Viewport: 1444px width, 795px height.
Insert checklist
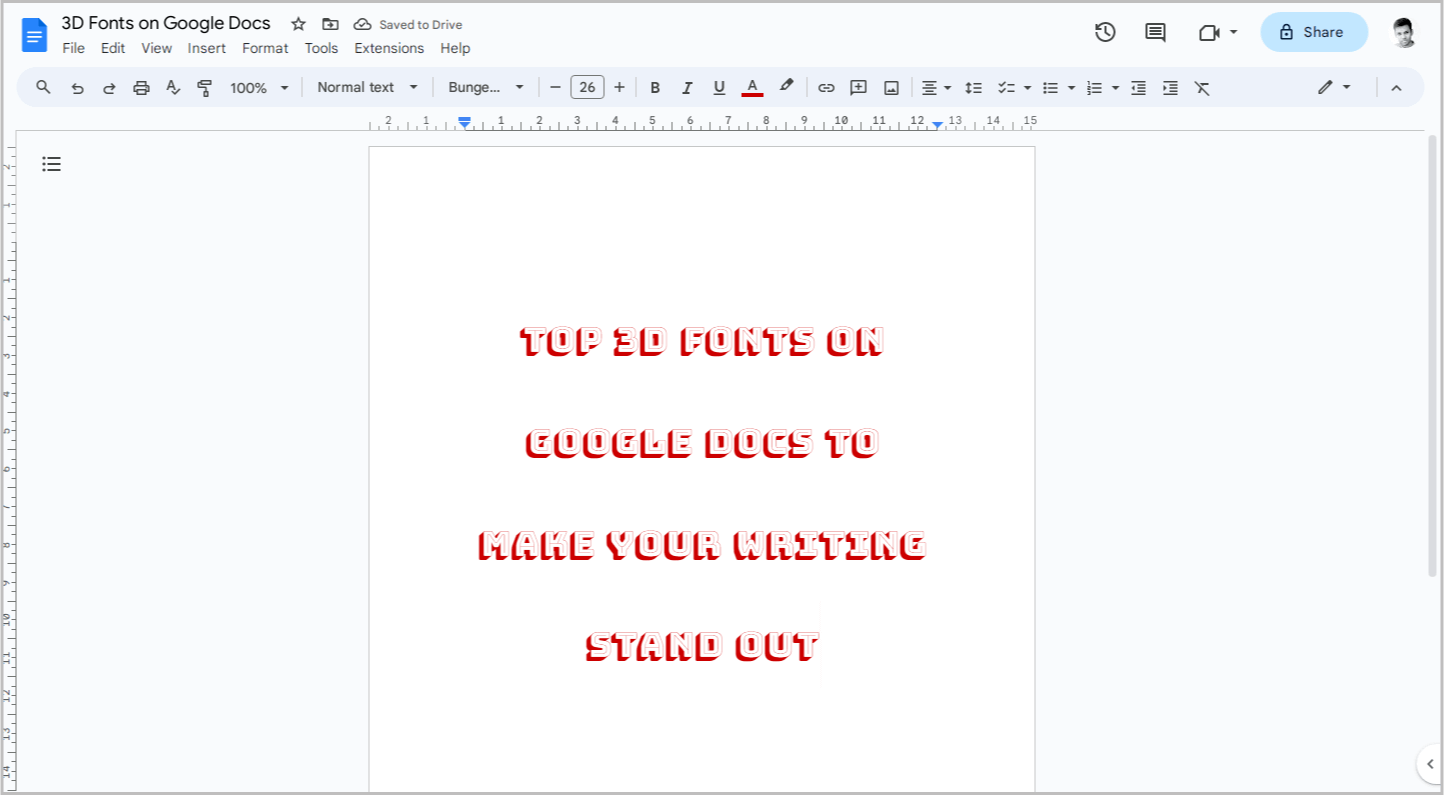point(1007,88)
